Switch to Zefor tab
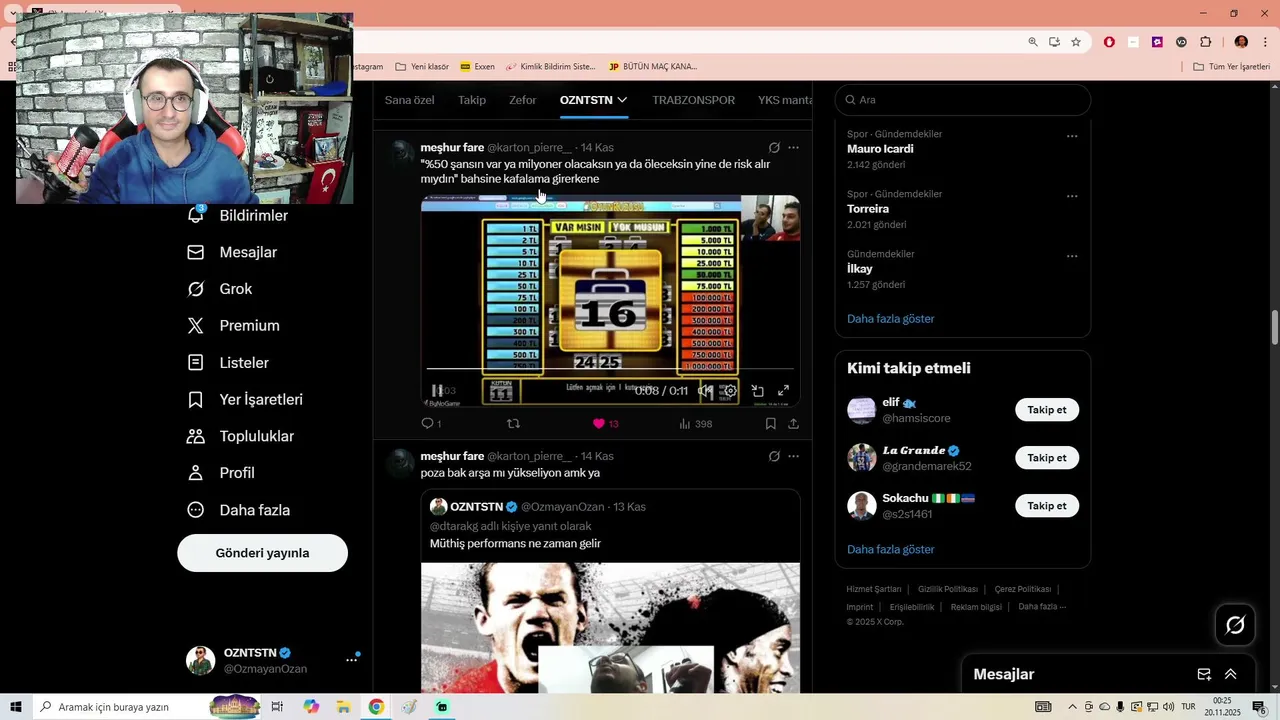 pos(522,100)
